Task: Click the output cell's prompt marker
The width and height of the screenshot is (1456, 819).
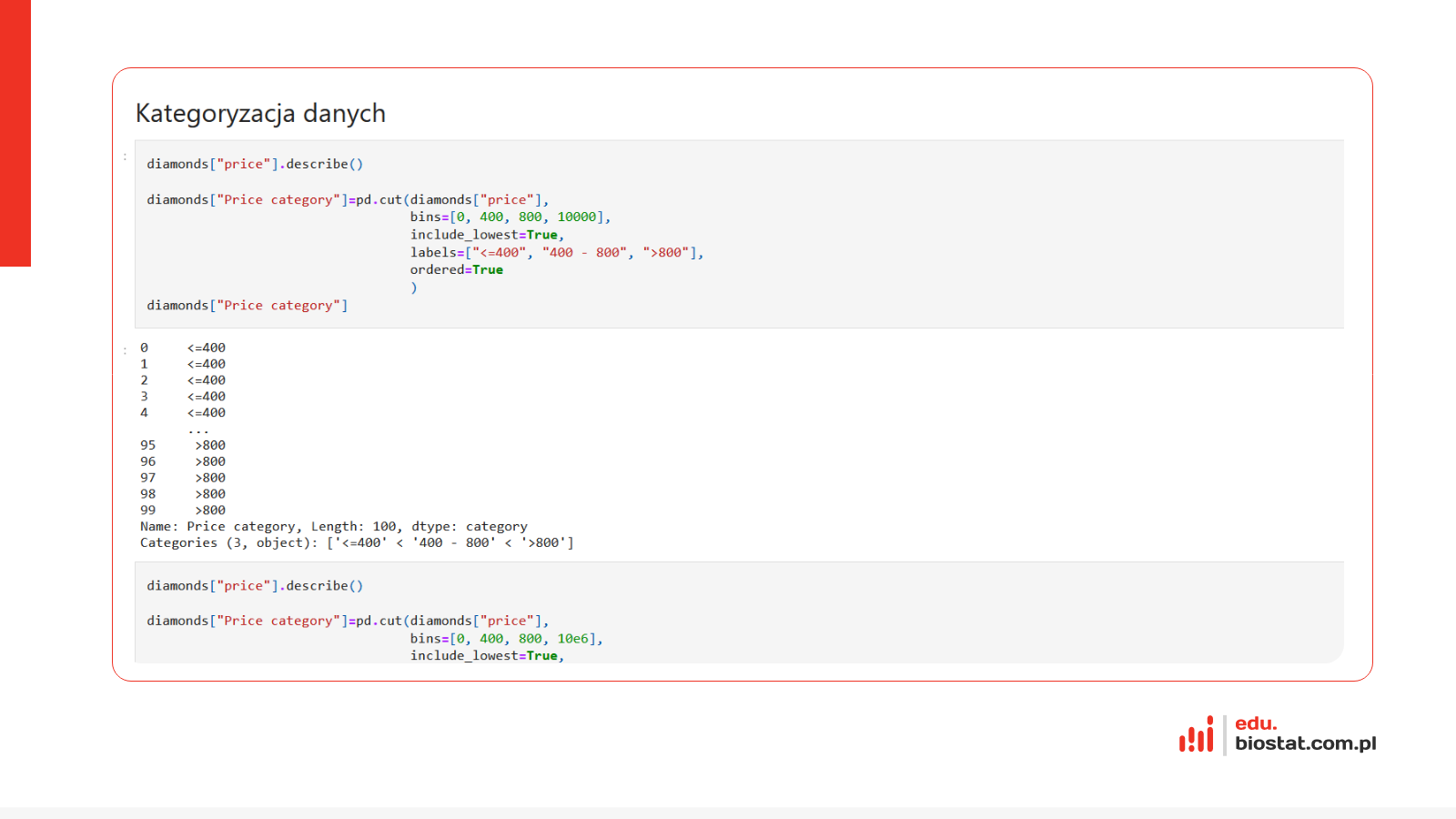Action: click(126, 350)
